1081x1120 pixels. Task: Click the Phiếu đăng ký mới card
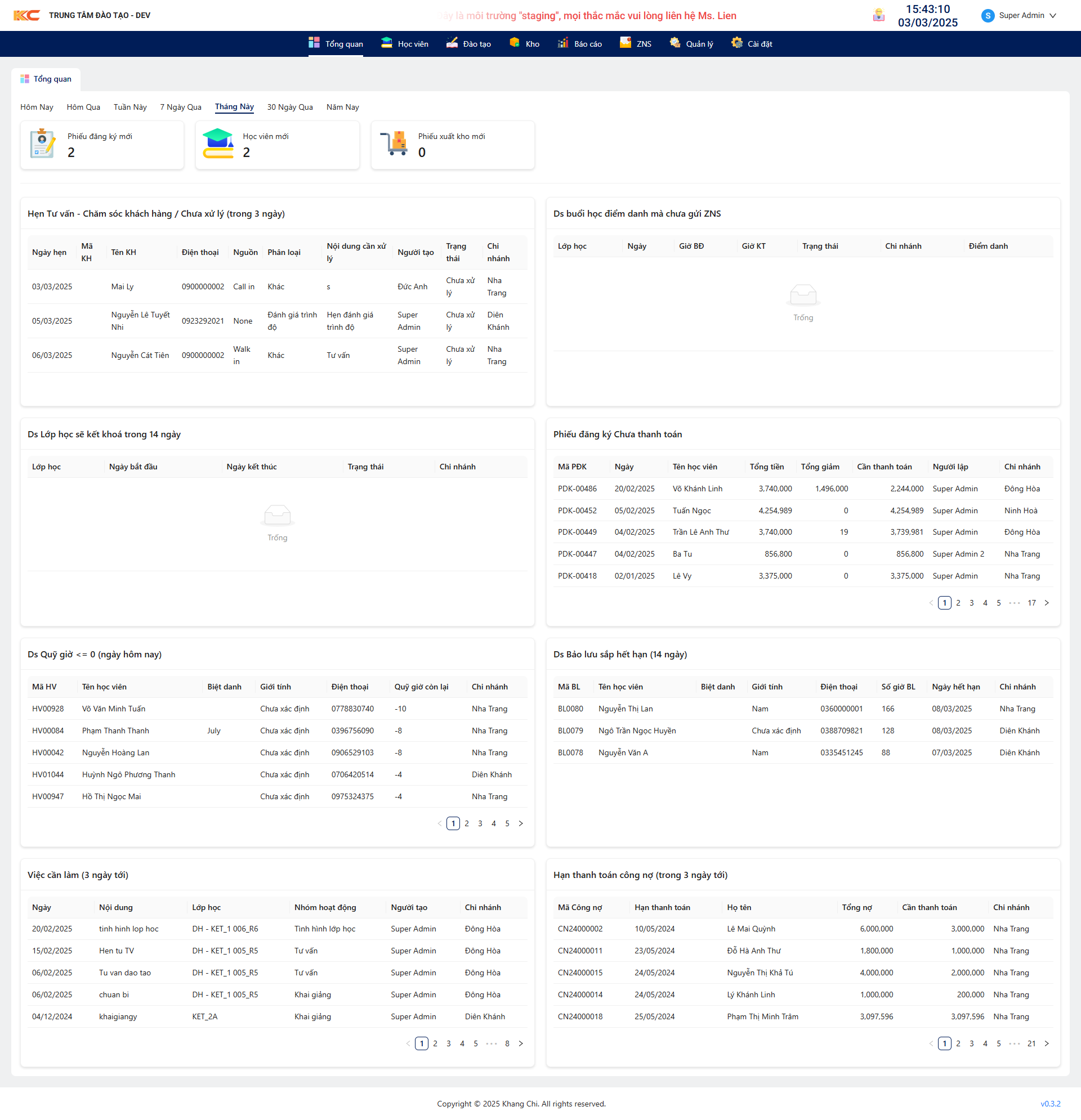(x=102, y=145)
